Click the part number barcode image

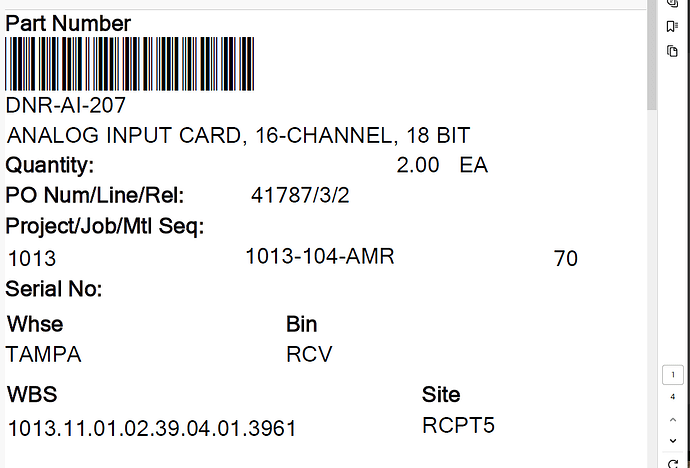130,64
